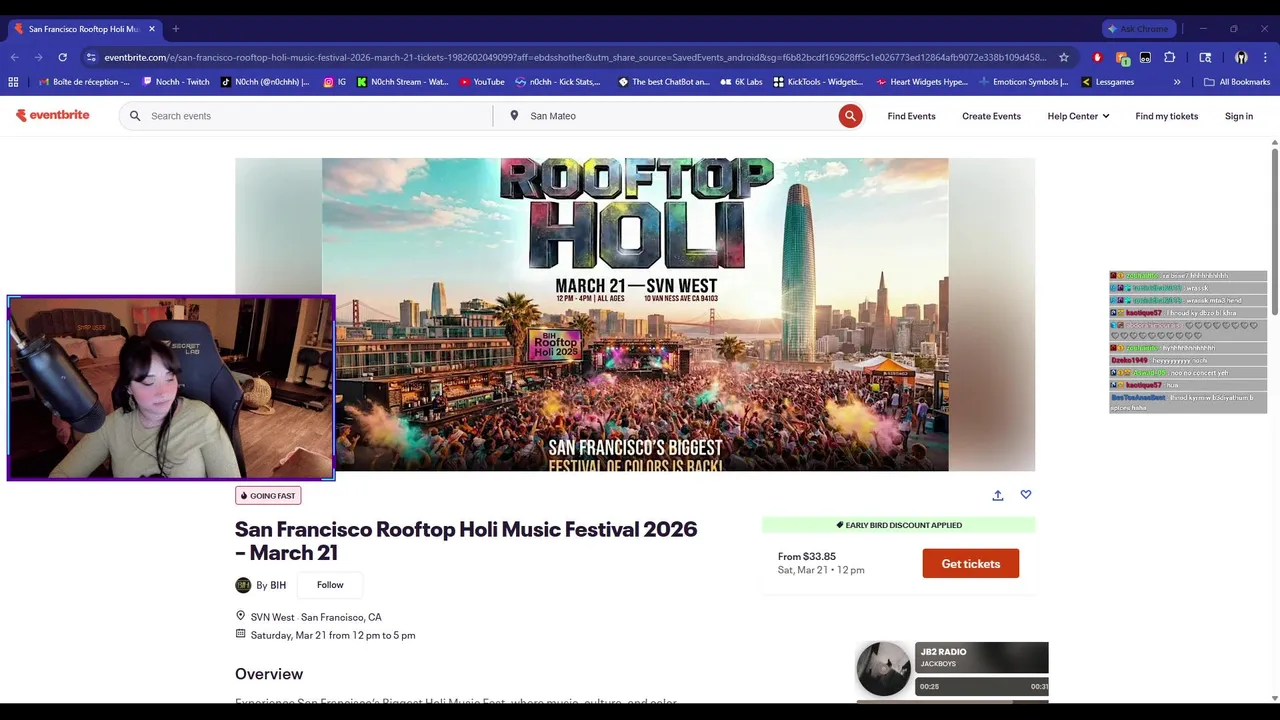Select the San Francisco Rooftop Holi browser tab
The image size is (1280, 720).
(x=85, y=29)
